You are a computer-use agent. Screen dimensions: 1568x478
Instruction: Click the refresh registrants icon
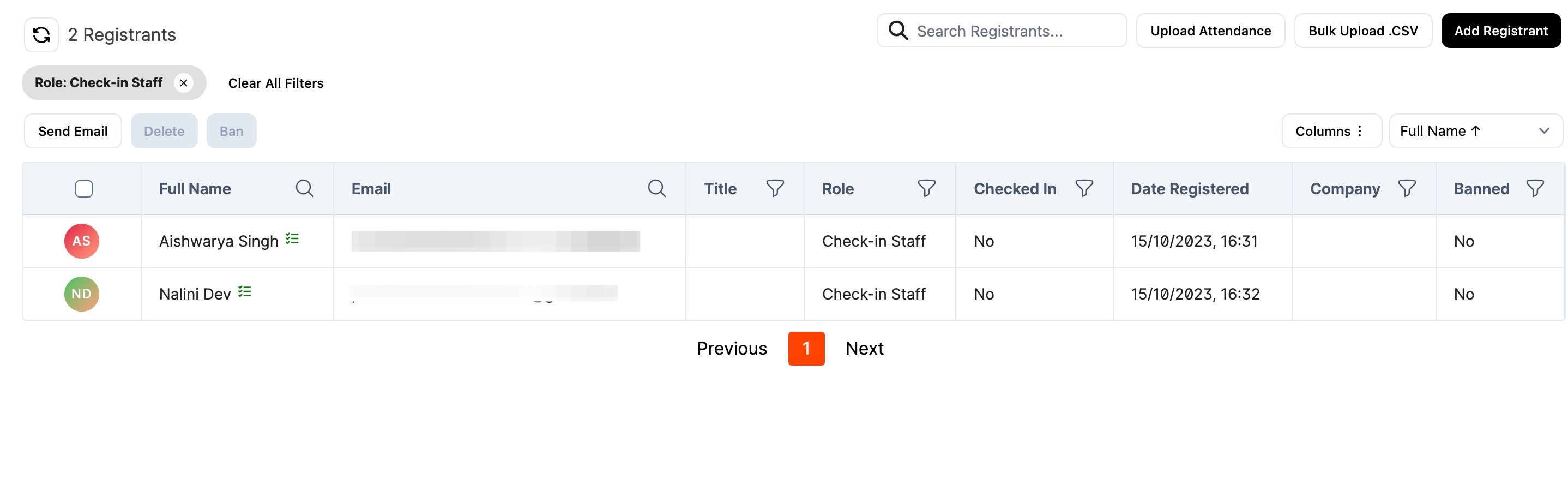[41, 35]
